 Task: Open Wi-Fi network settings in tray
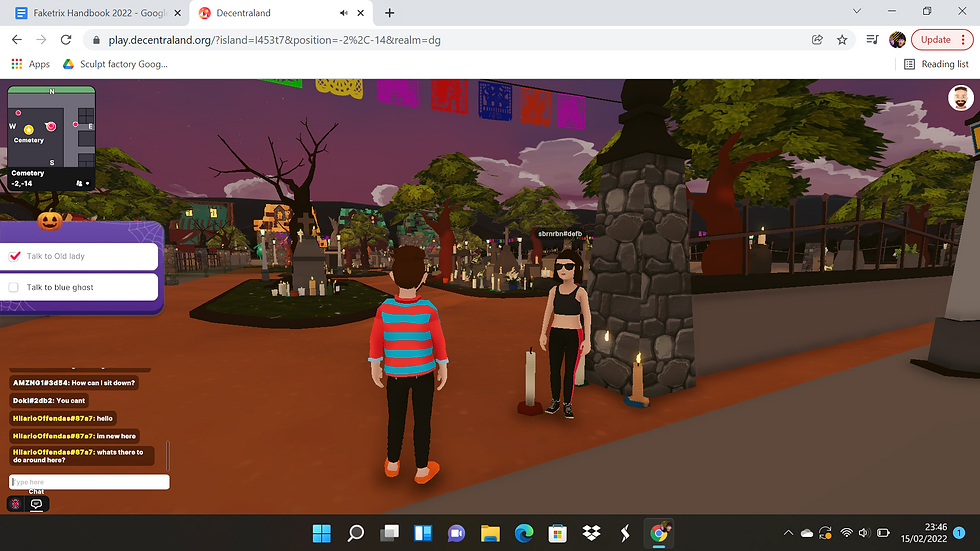click(x=846, y=533)
